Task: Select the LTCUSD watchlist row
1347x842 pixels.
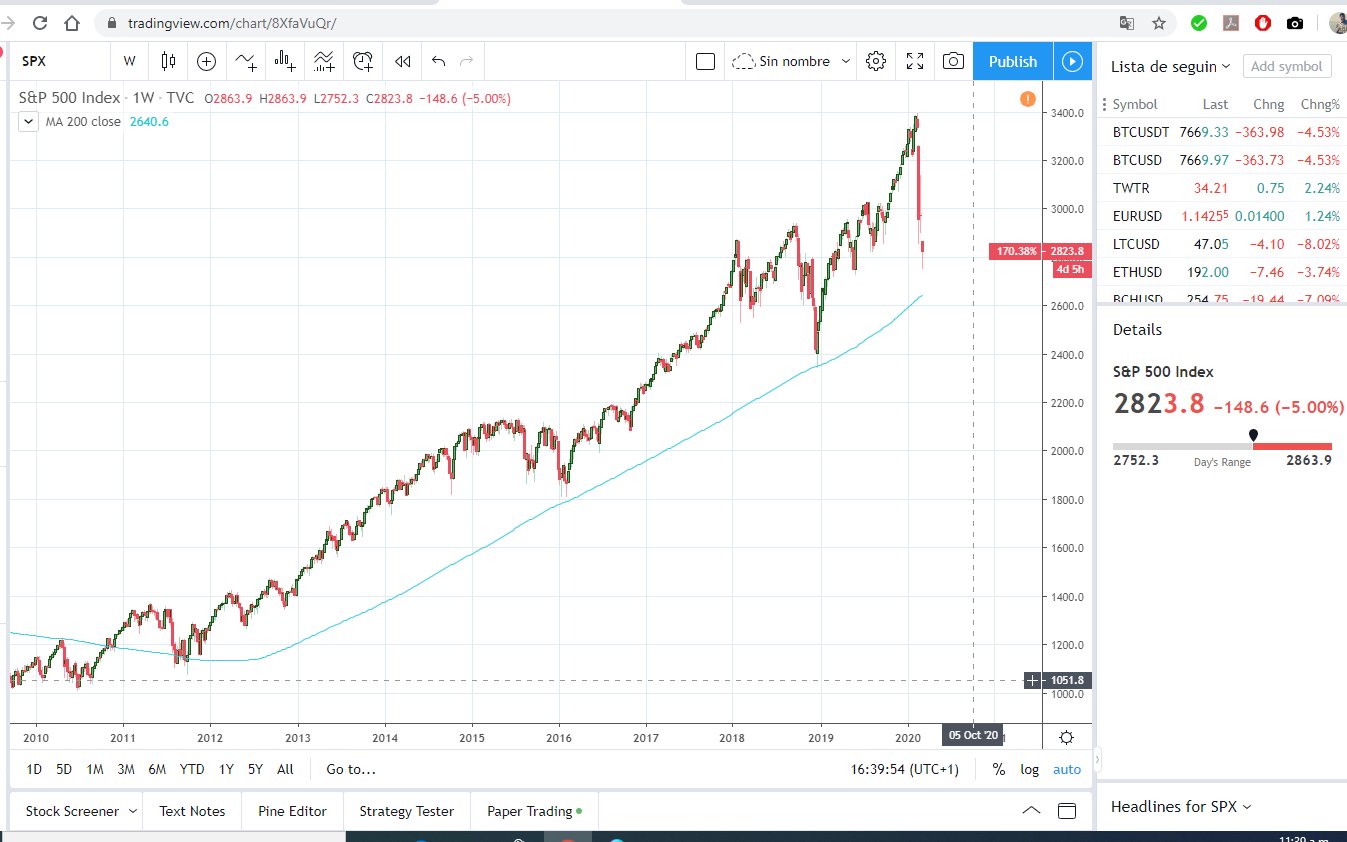Action: (x=1222, y=244)
